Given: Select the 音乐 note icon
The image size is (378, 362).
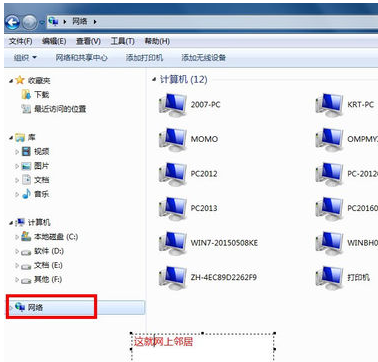Looking at the screenshot, I should 26,194.
